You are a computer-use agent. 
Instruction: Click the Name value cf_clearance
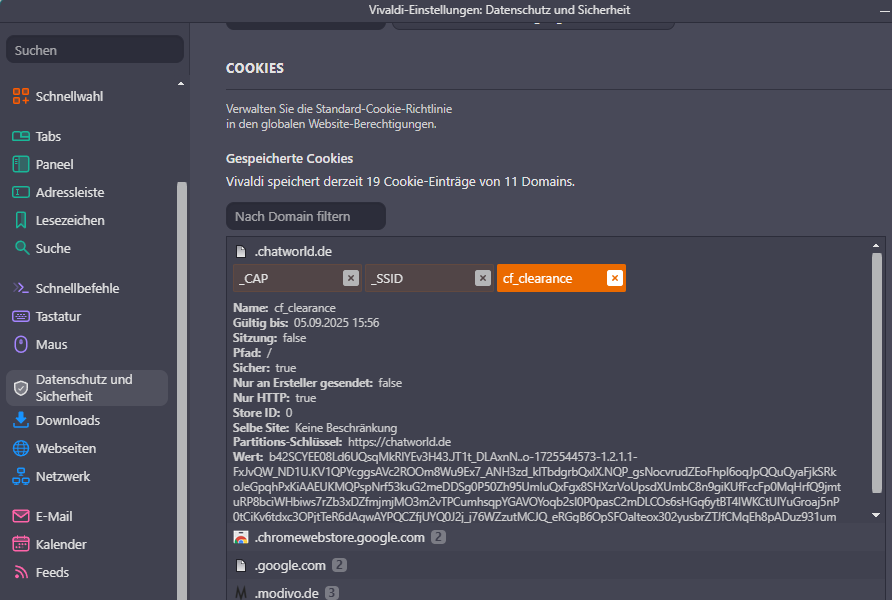(x=305, y=308)
